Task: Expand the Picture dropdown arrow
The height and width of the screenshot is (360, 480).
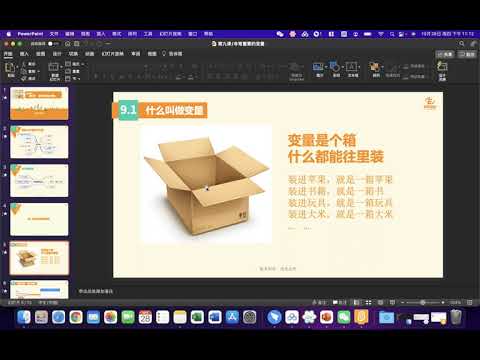Action: (x=326, y=67)
